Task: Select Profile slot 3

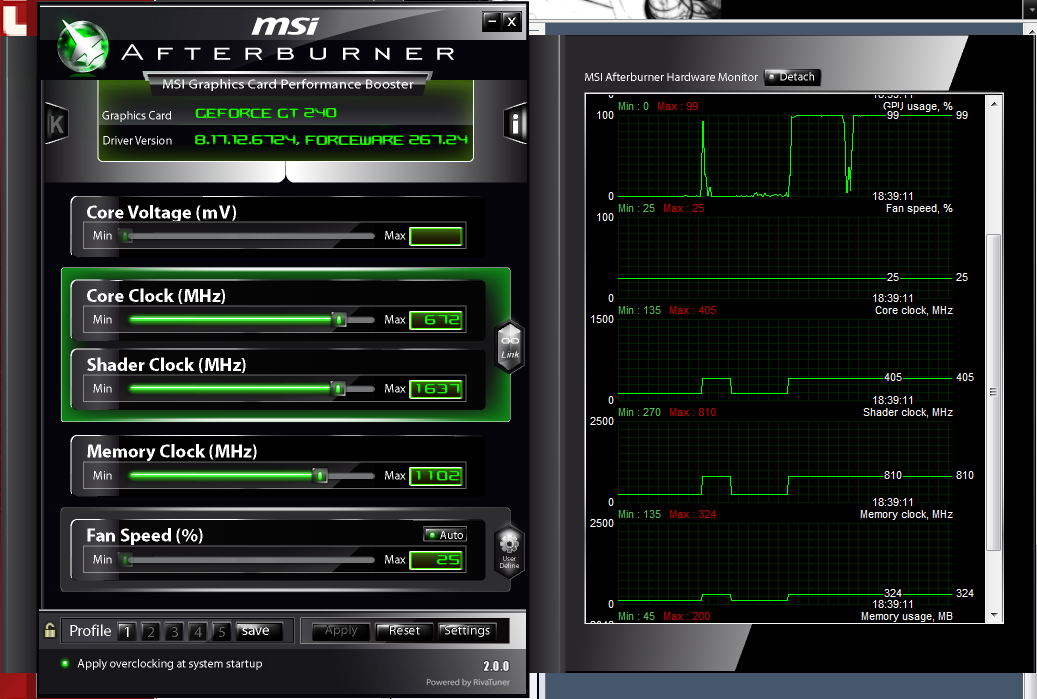Action: click(x=175, y=632)
